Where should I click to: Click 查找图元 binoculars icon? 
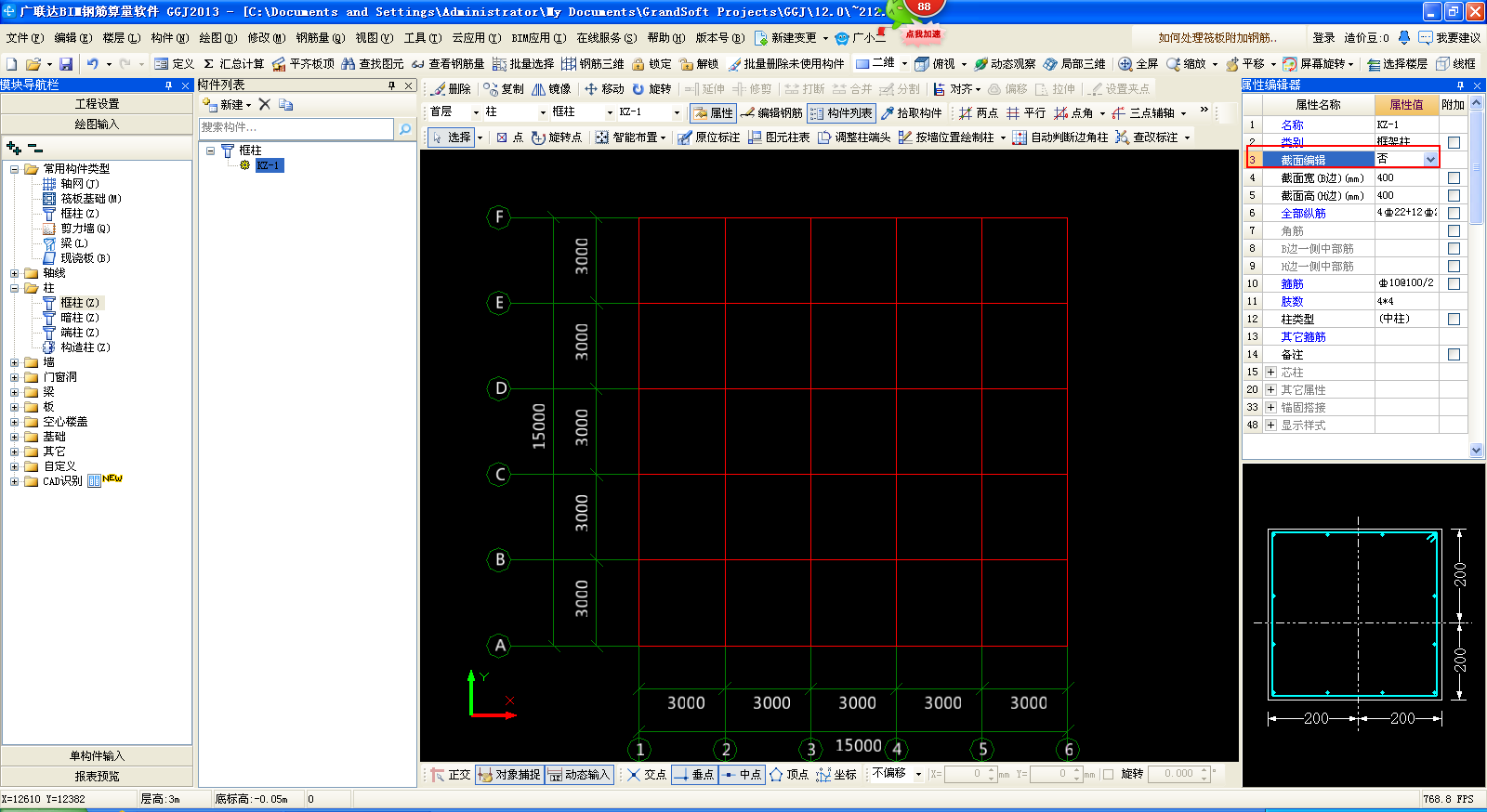[373, 64]
